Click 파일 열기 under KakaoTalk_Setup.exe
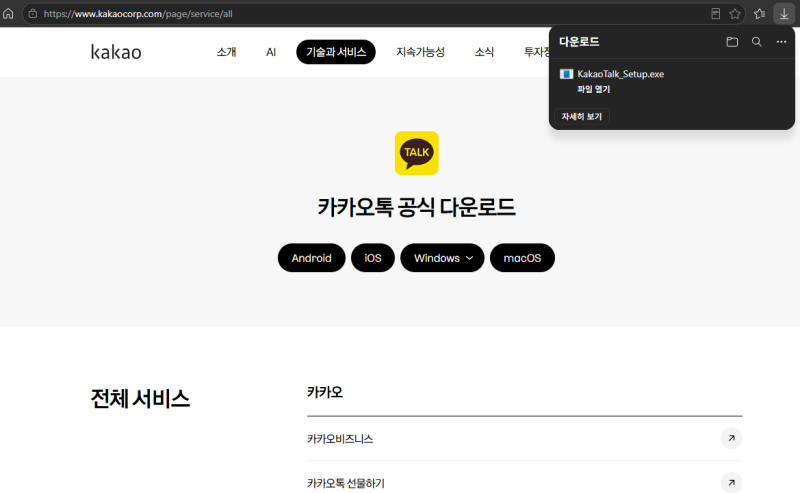The image size is (800, 493). point(593,89)
